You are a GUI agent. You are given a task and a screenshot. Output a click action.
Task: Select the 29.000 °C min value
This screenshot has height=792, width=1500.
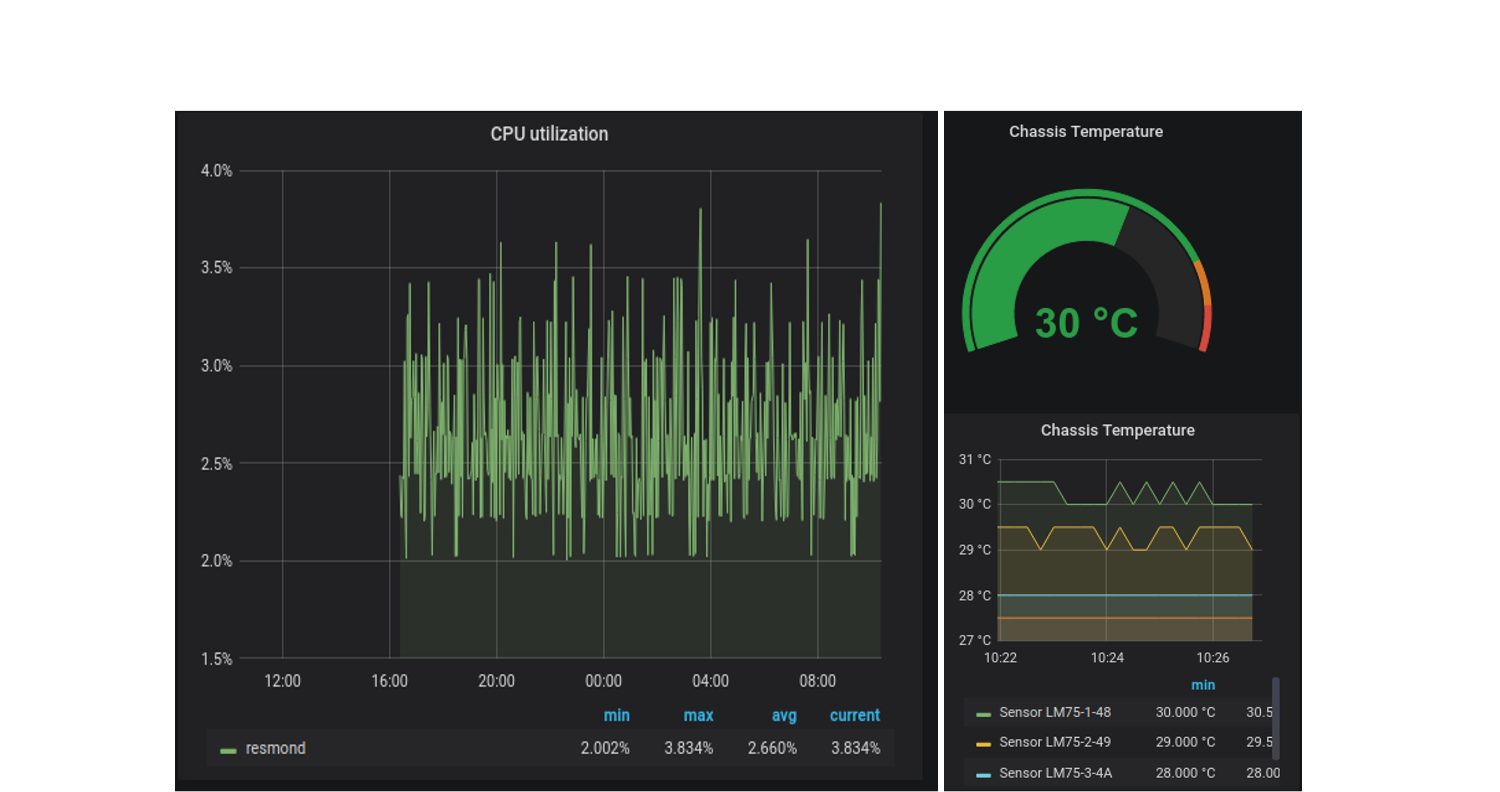coord(1186,742)
